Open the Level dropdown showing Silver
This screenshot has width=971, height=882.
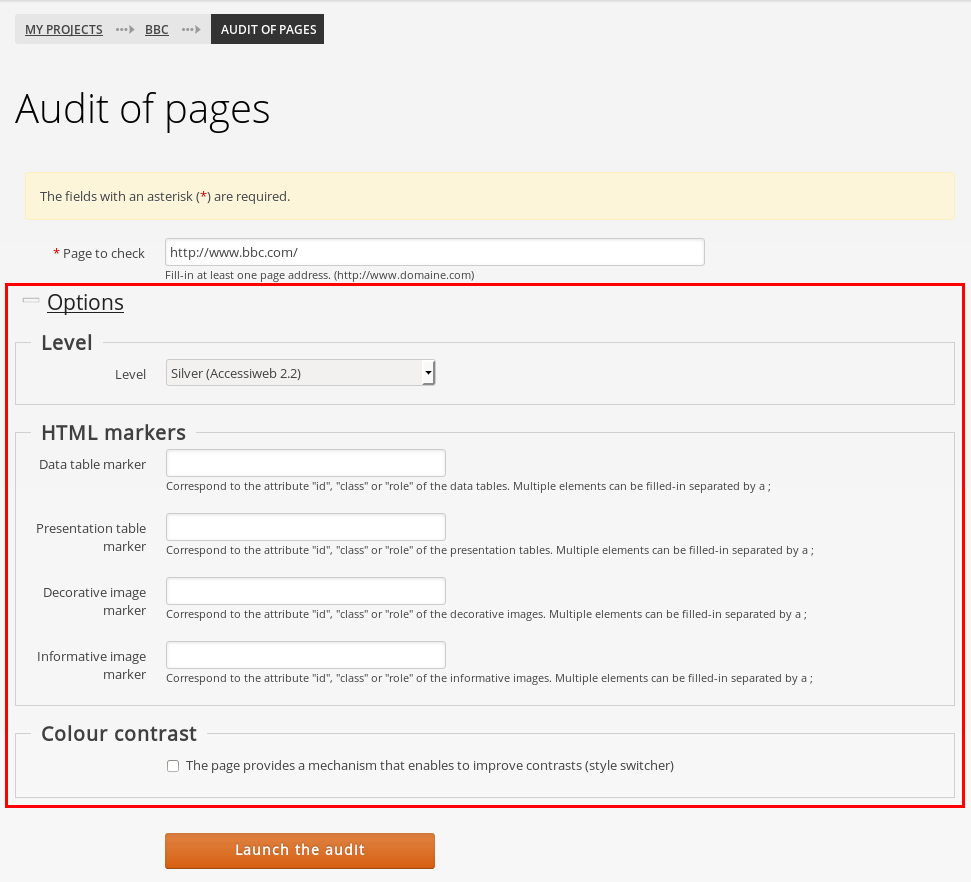tap(301, 373)
